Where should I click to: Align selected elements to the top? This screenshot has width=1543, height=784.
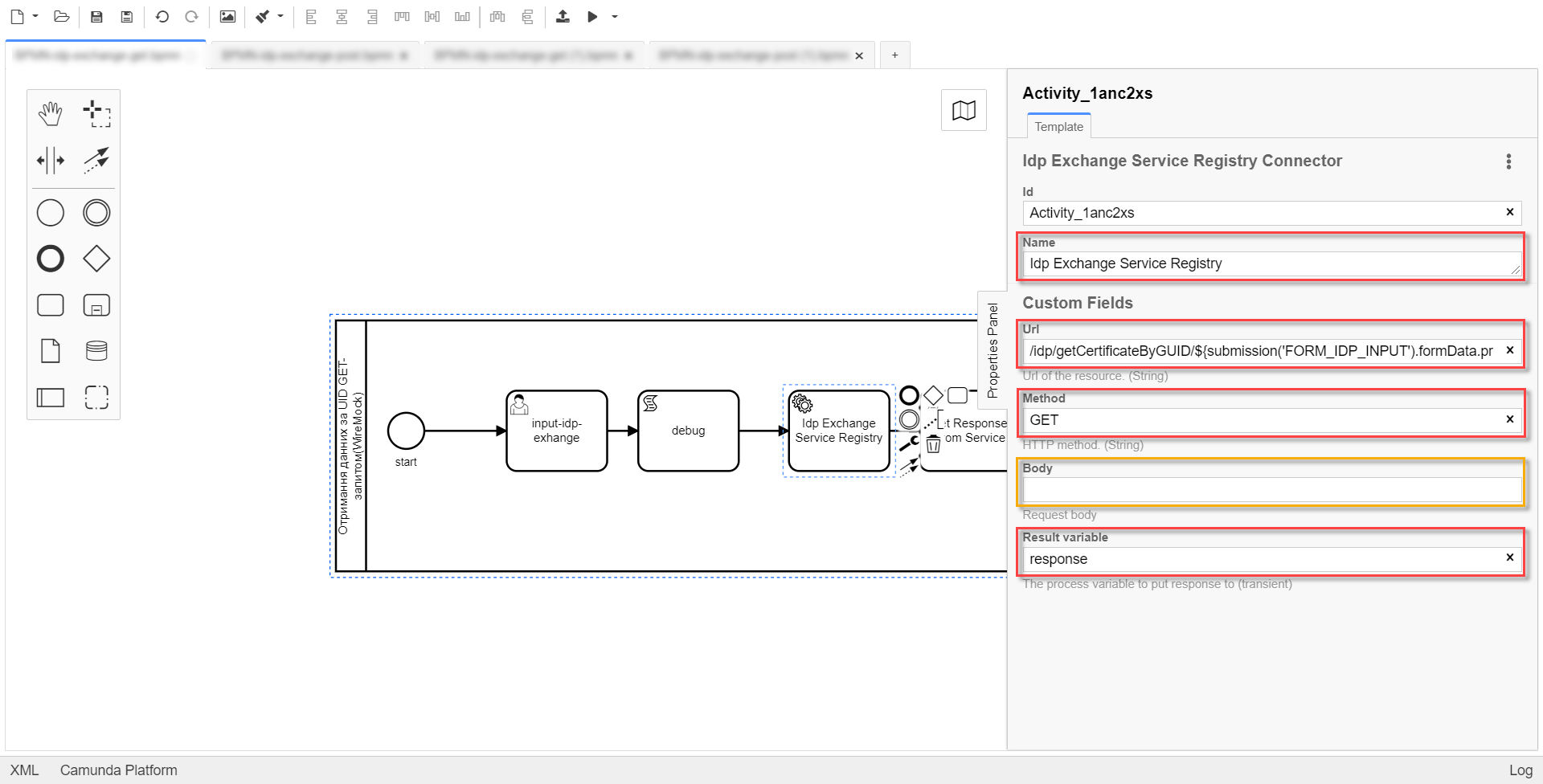[403, 16]
